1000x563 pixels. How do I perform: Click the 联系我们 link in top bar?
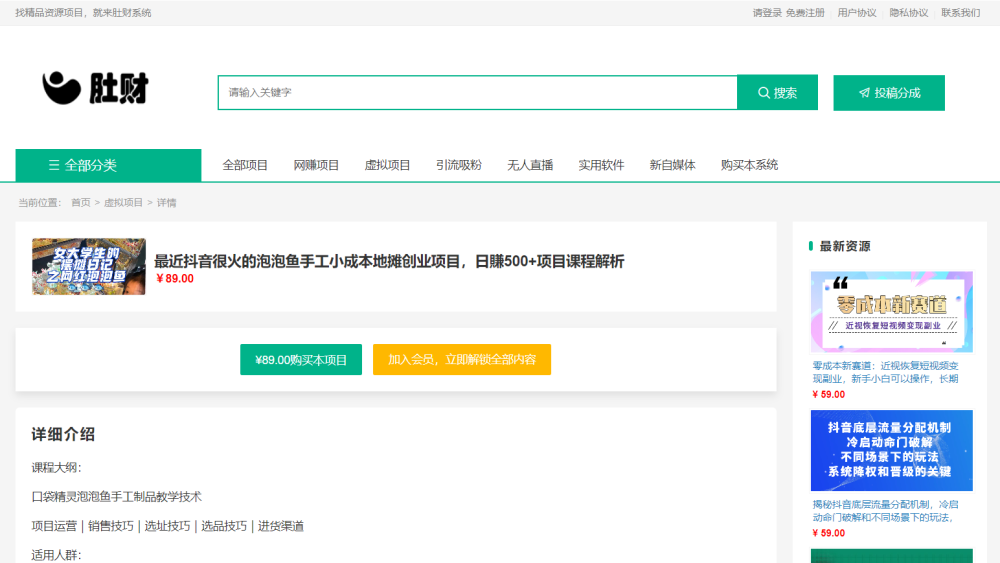pos(960,13)
